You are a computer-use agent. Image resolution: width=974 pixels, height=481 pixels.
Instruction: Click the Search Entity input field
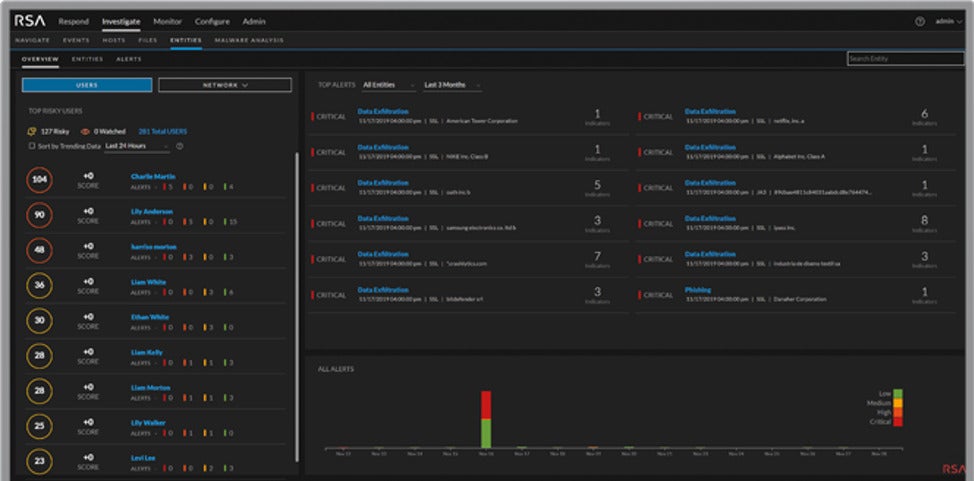(x=906, y=58)
